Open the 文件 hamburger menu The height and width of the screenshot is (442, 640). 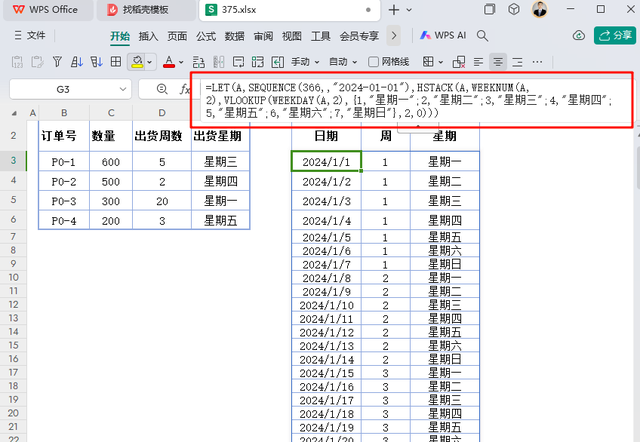point(29,36)
